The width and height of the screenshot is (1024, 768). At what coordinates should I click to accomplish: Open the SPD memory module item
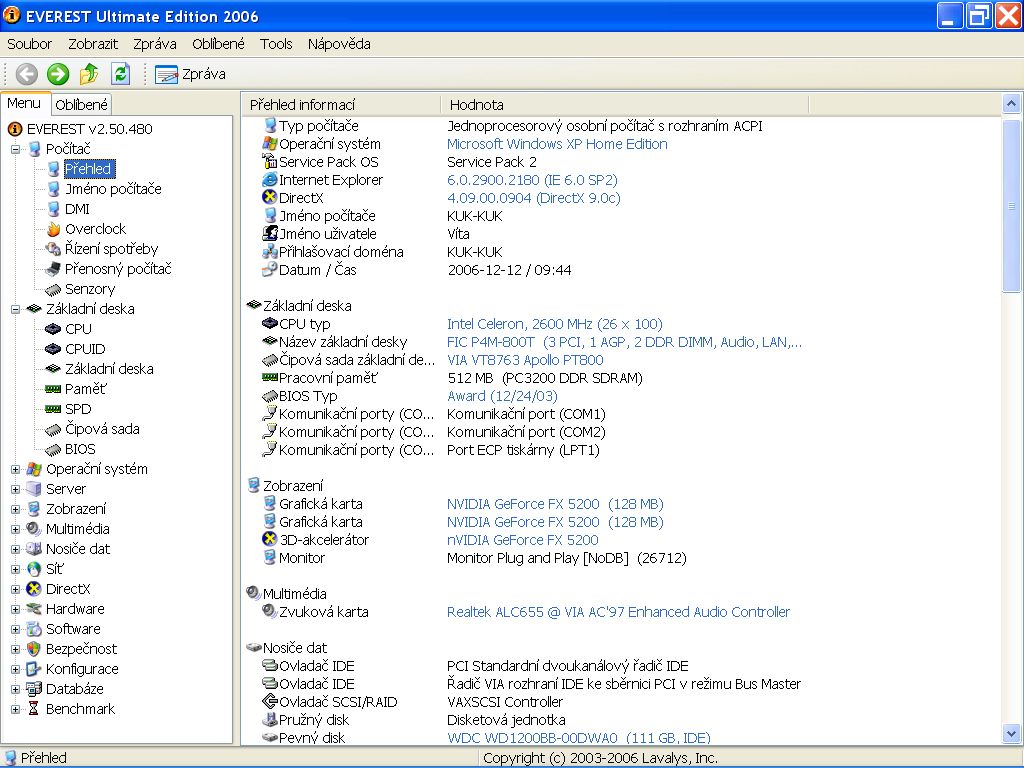(x=77, y=409)
